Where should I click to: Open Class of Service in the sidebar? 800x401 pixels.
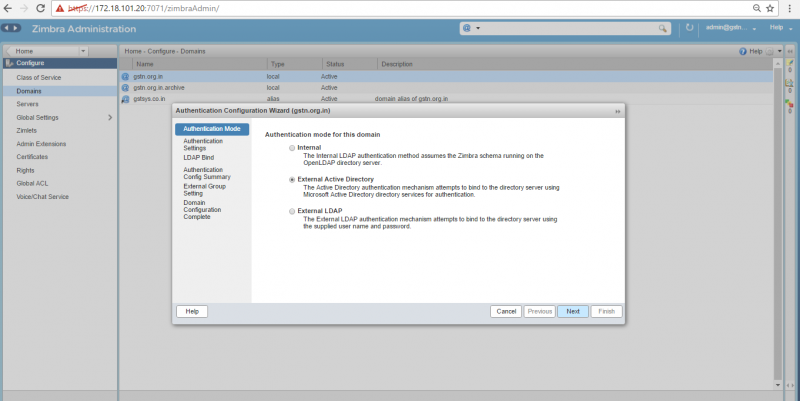coord(39,78)
